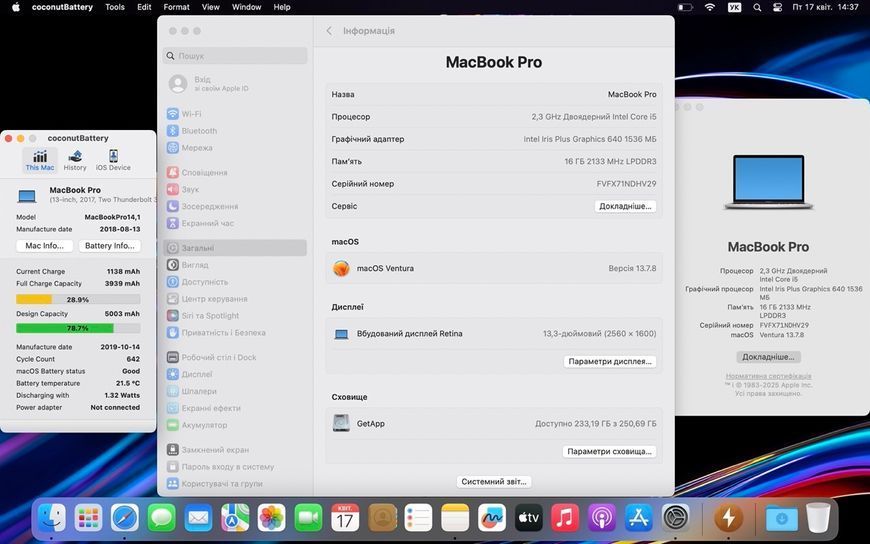Click Battery Info... button
Image resolution: width=870 pixels, height=544 pixels.
click(109, 245)
